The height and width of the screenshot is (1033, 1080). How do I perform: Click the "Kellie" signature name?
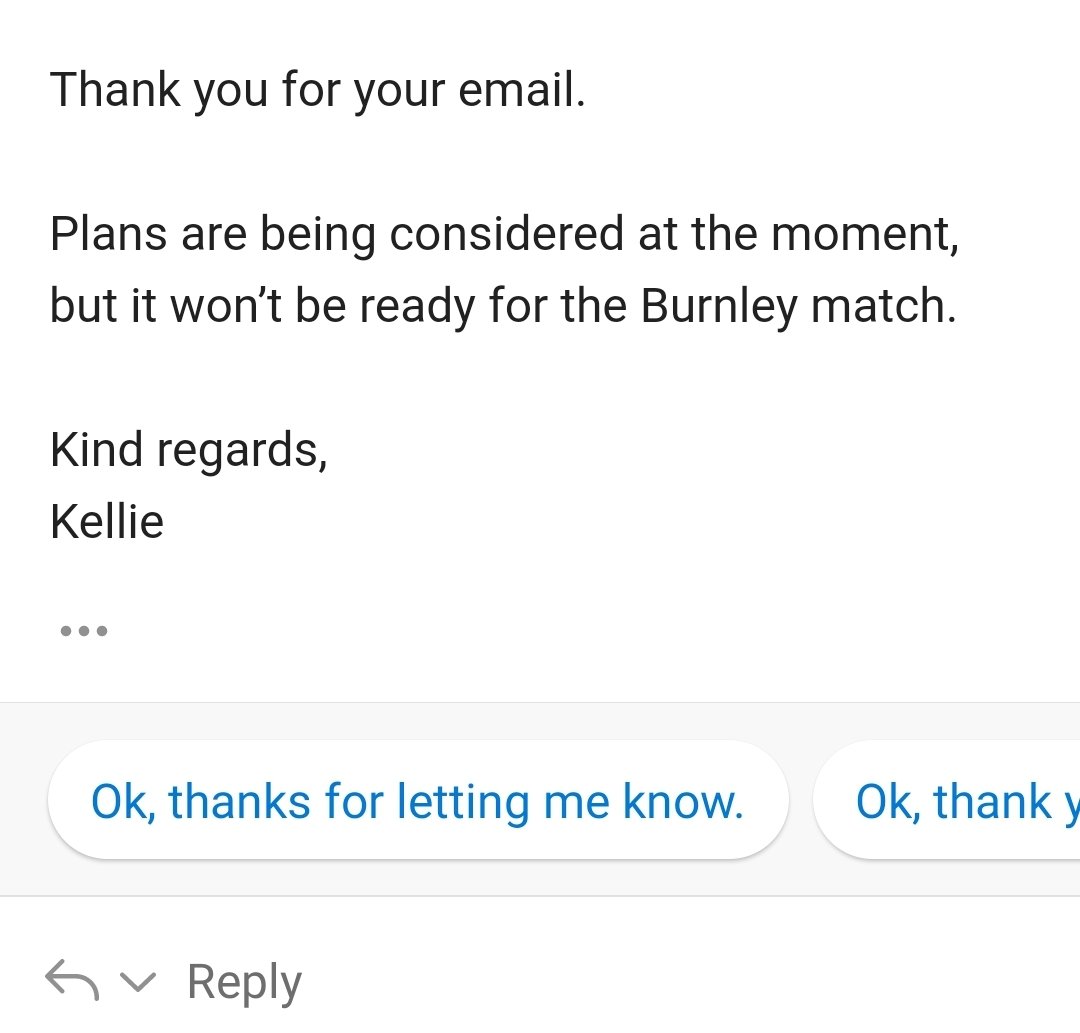107,522
